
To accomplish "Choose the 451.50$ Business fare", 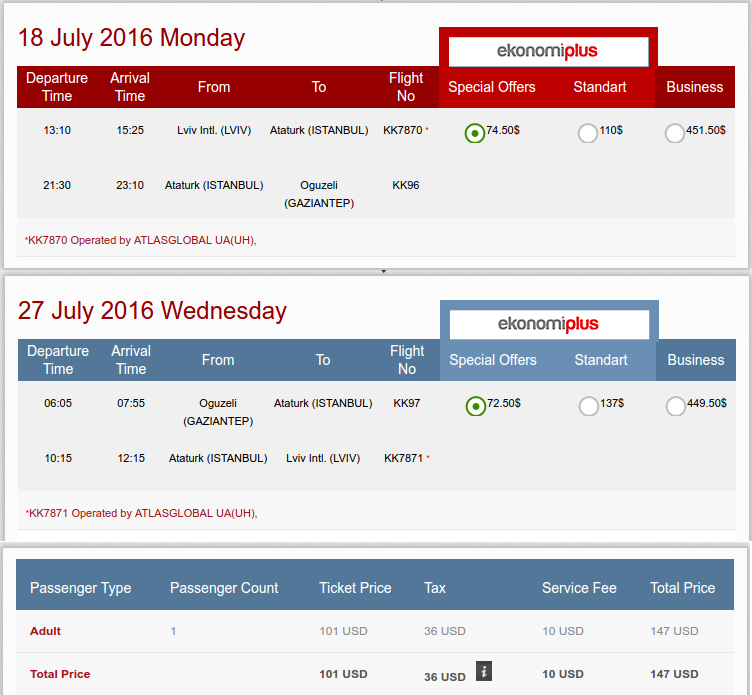I will tap(674, 133).
